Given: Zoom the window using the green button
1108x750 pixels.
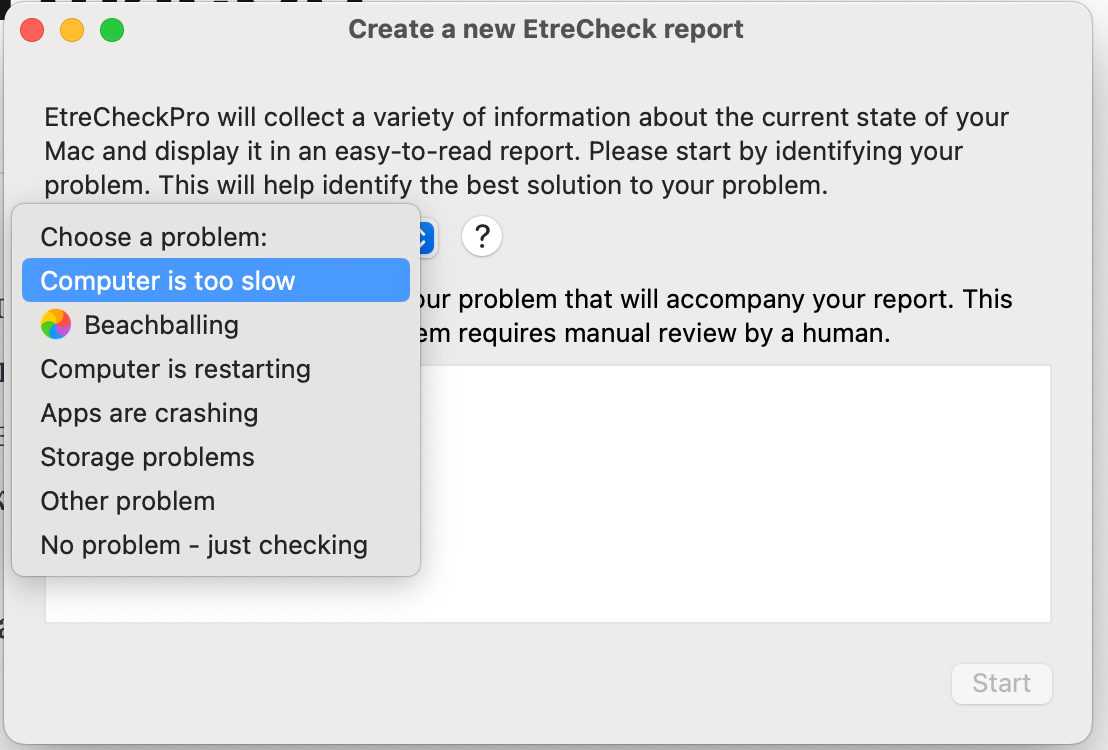Looking at the screenshot, I should (x=112, y=30).
